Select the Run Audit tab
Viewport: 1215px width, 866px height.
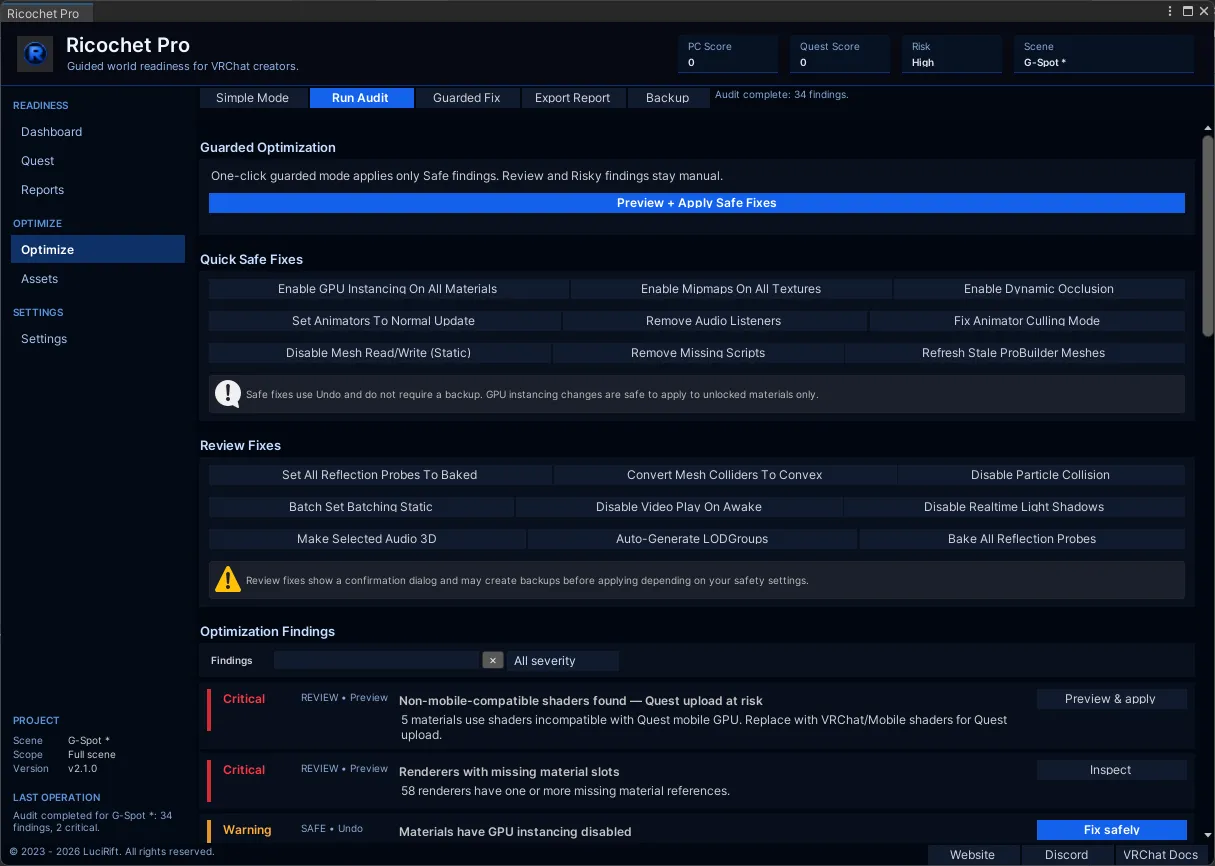[x=360, y=98]
